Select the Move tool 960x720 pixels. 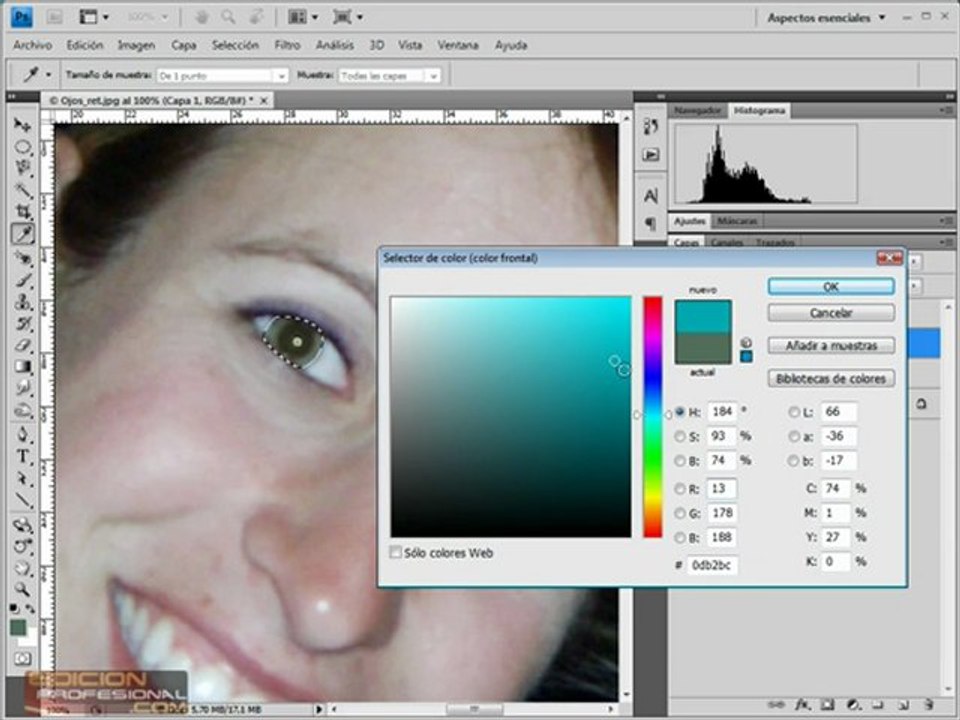click(x=23, y=125)
